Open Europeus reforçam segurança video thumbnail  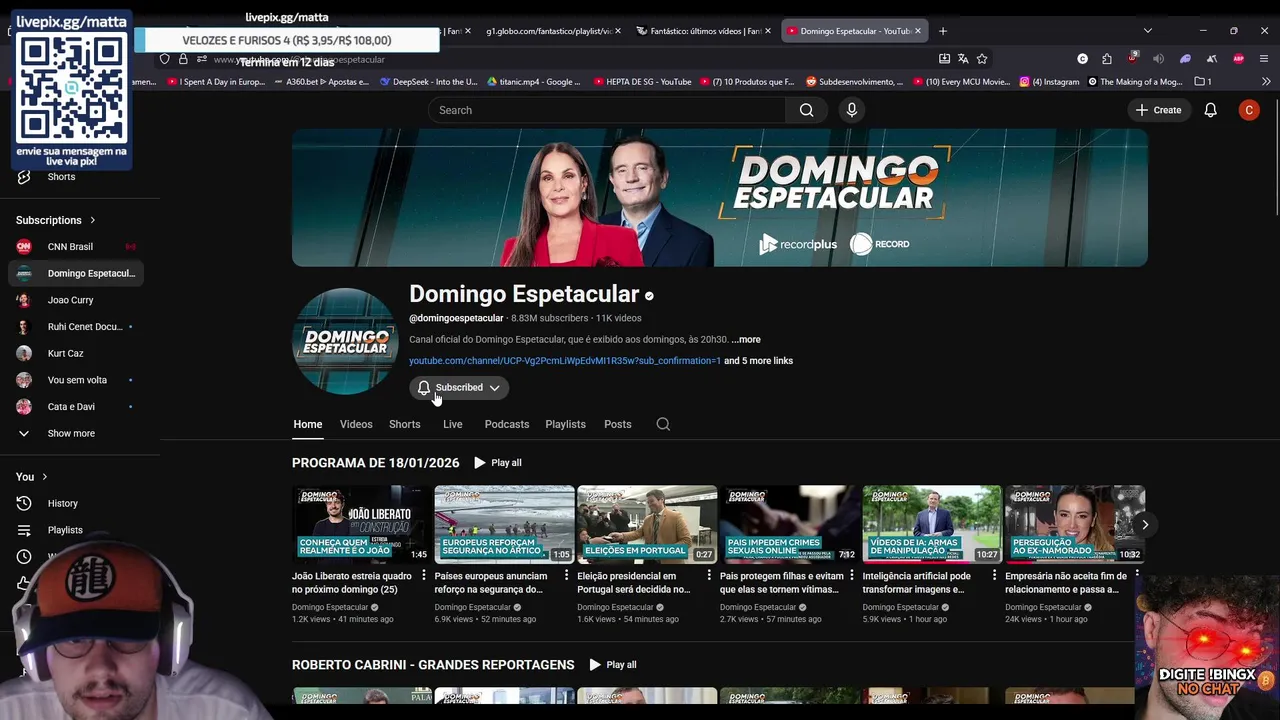[x=505, y=524]
